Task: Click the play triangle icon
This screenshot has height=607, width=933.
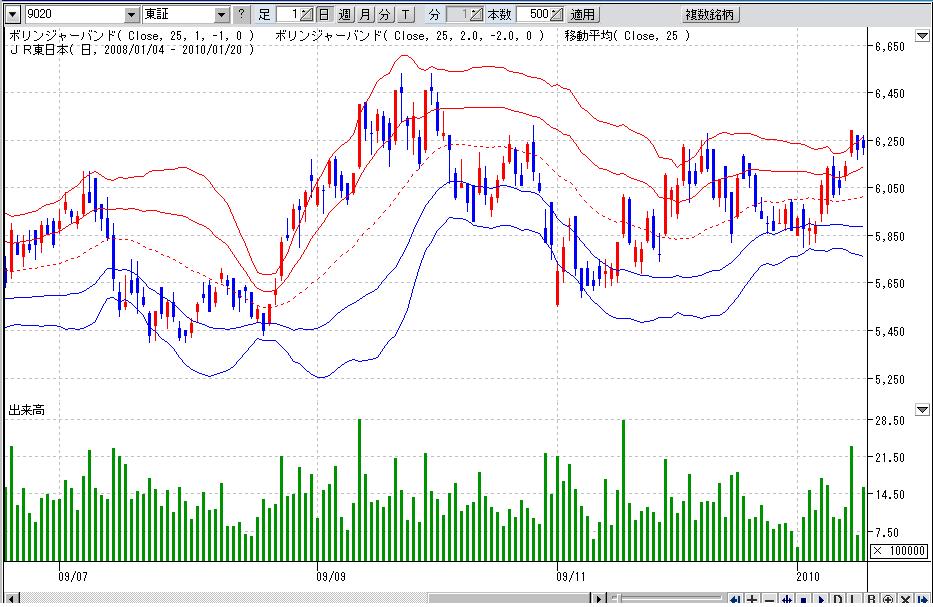Action: pyautogui.click(x=821, y=599)
